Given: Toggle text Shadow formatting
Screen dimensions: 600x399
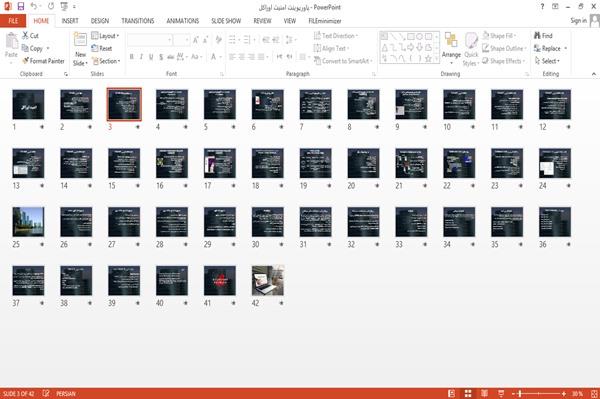Looking at the screenshot, I should coord(161,57).
